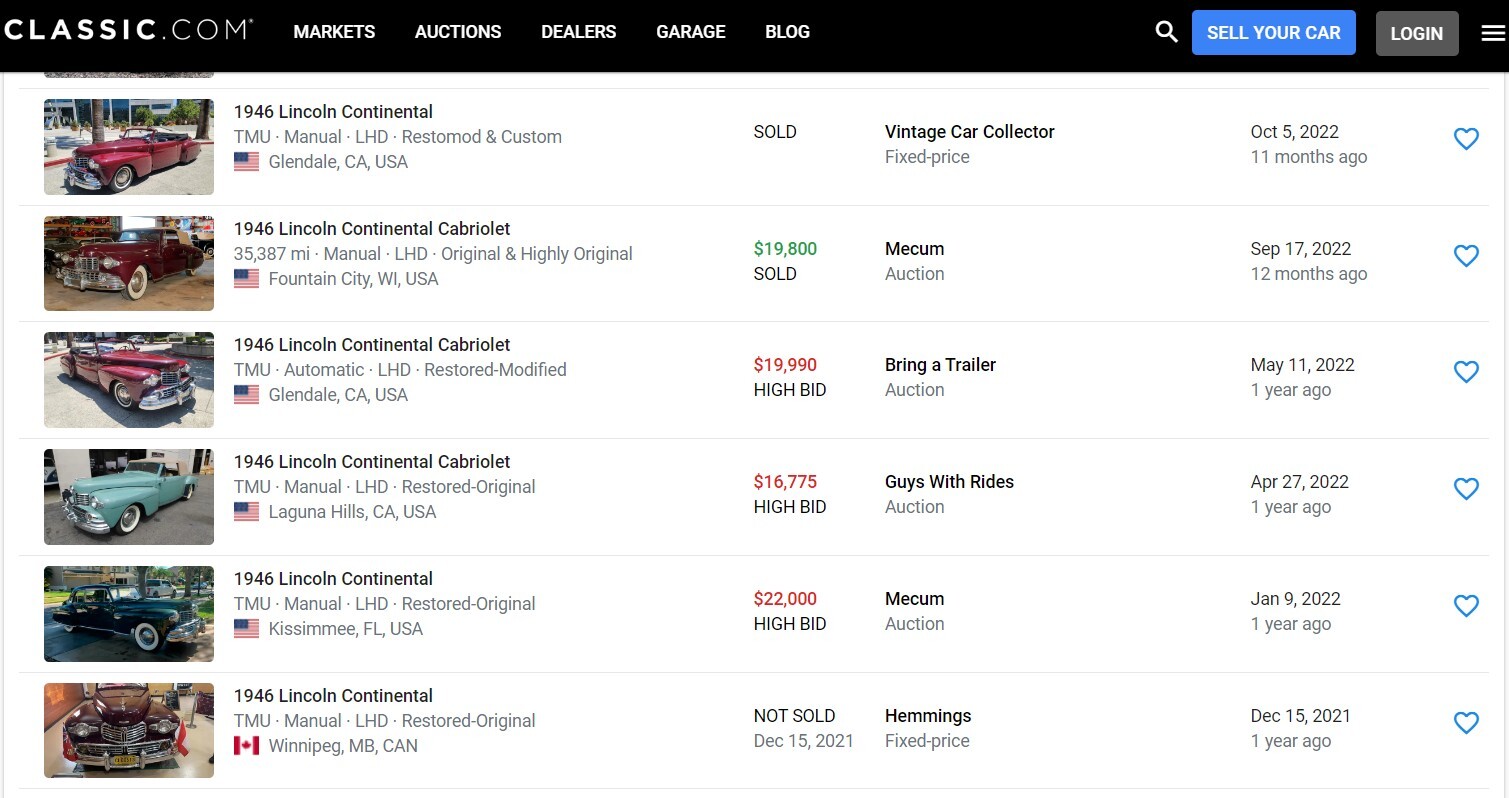This screenshot has width=1509, height=798.
Task: Open the Laguna Hills Cabriolet listing title
Action: [372, 461]
